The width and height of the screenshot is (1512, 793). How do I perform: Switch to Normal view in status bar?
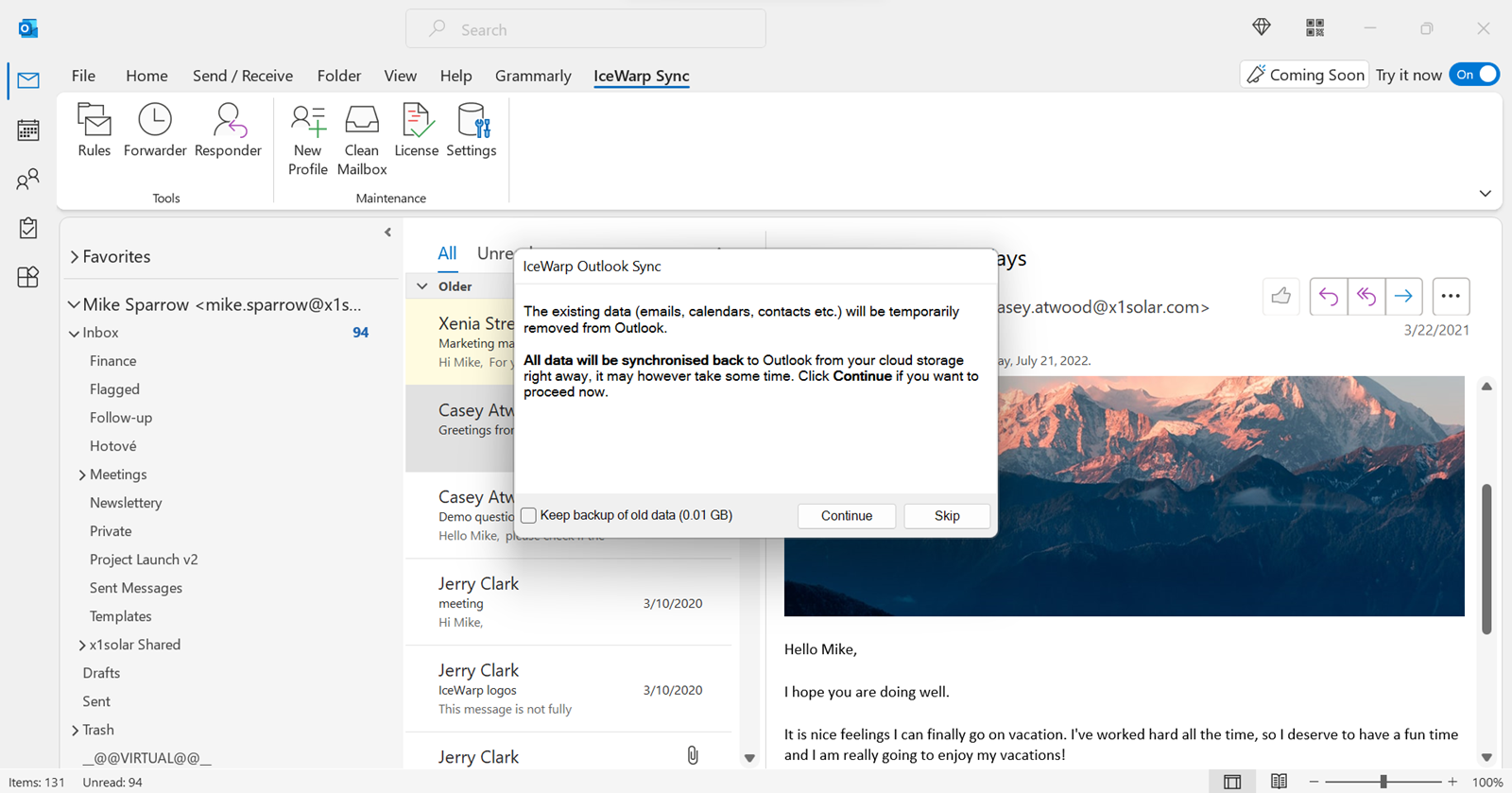coord(1232,782)
